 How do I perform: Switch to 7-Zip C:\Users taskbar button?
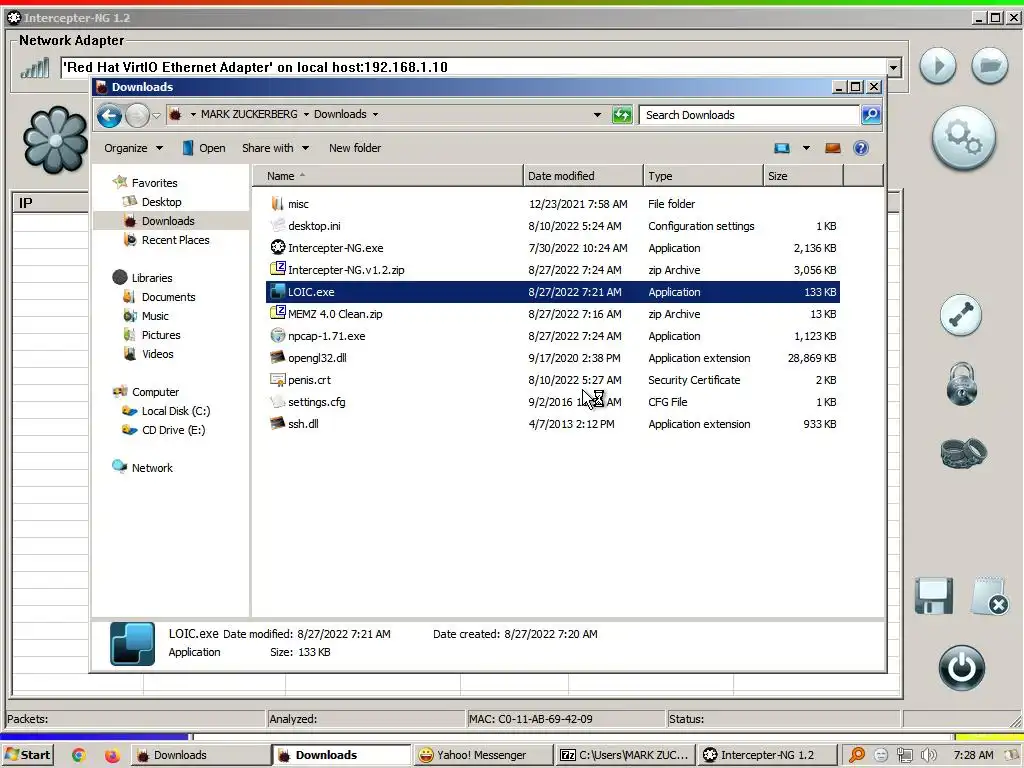625,755
